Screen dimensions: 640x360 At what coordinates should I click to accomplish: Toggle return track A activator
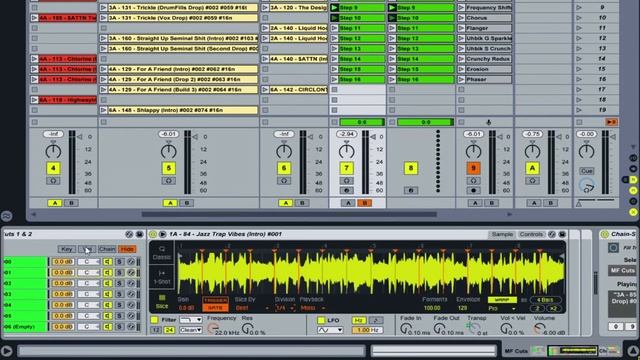click(532, 168)
